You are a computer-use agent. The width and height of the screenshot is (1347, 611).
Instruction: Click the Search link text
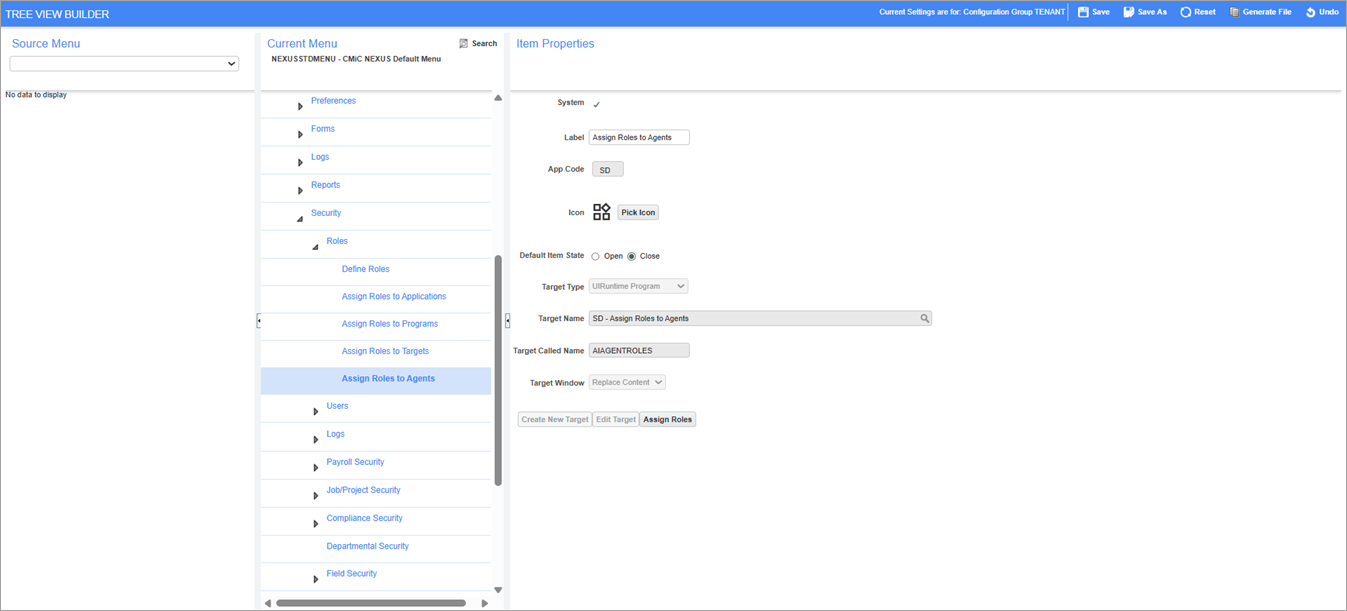(485, 44)
